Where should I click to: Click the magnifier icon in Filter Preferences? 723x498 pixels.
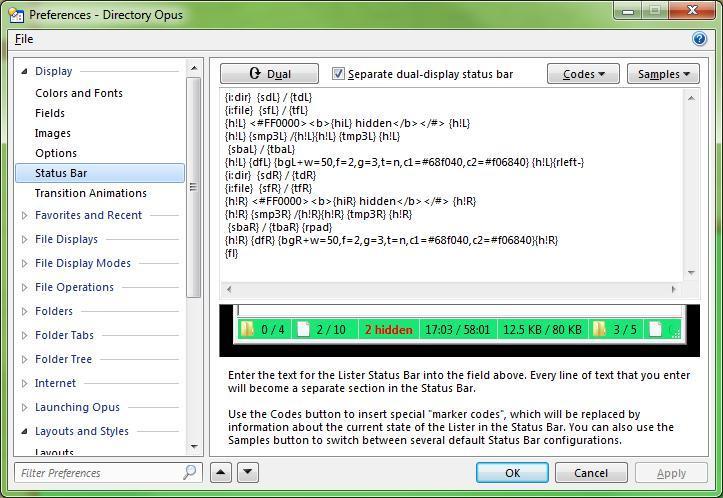pyautogui.click(x=190, y=472)
